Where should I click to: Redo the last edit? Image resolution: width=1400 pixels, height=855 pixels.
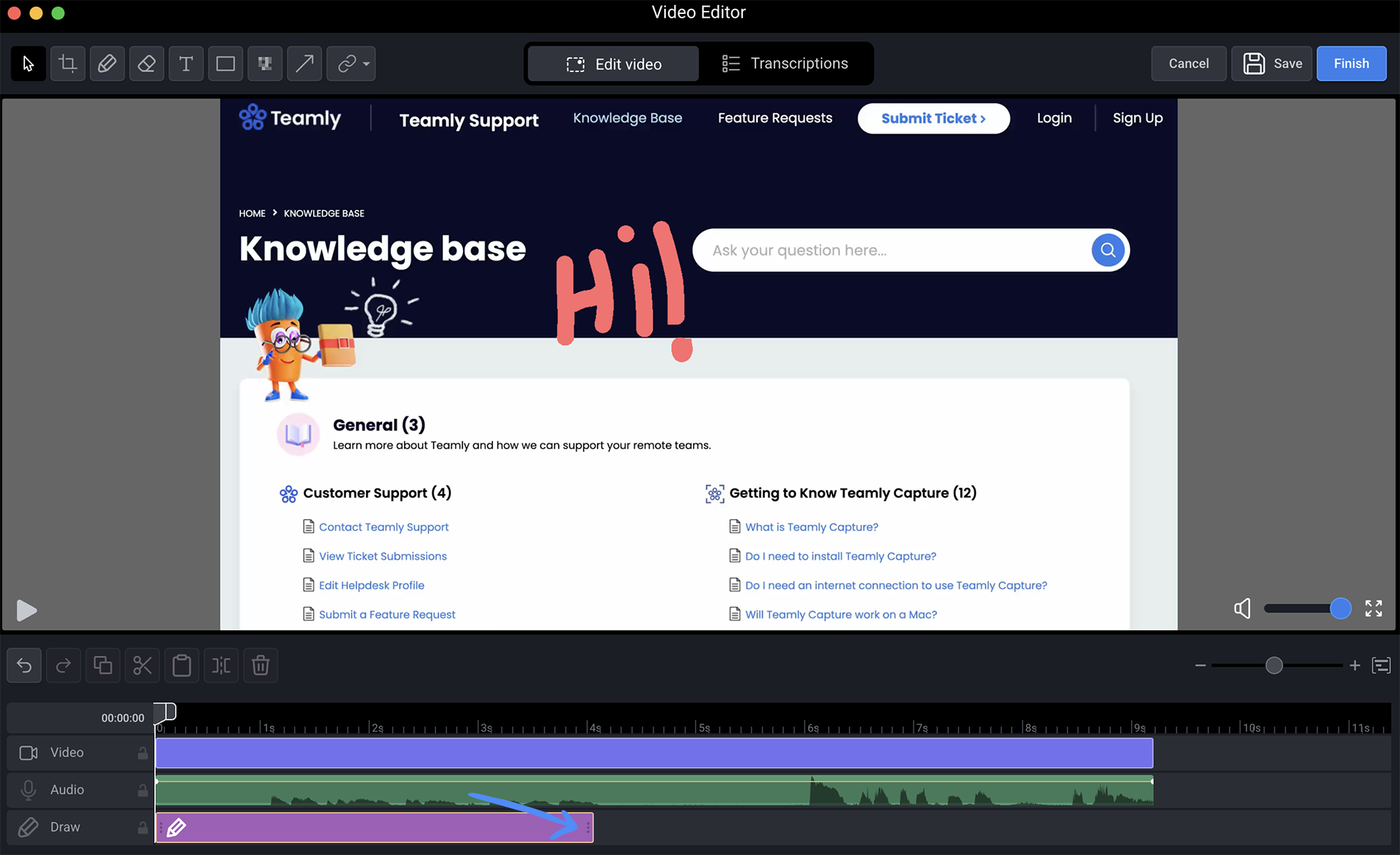[x=63, y=666]
